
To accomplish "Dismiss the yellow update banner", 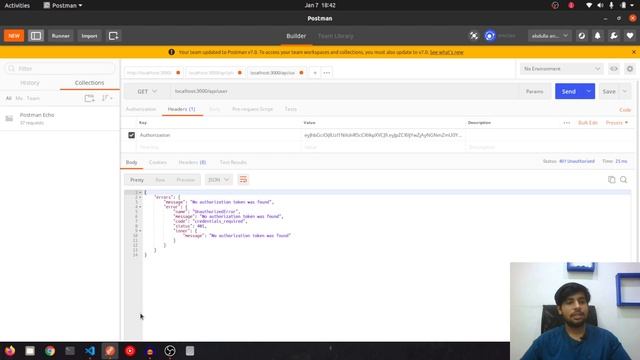I will (x=633, y=52).
